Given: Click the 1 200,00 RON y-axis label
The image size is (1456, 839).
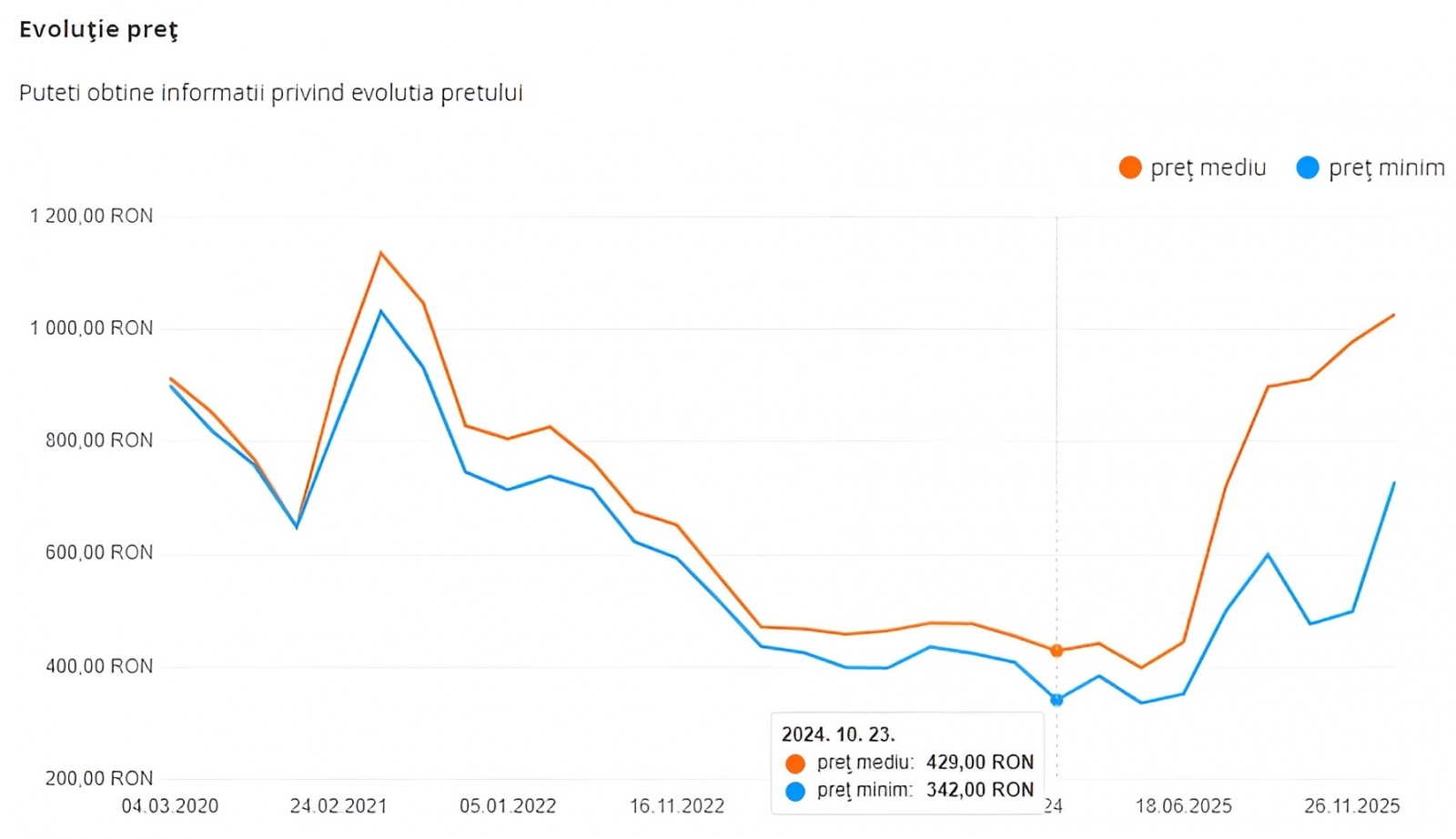Looking at the screenshot, I should click(x=92, y=217).
